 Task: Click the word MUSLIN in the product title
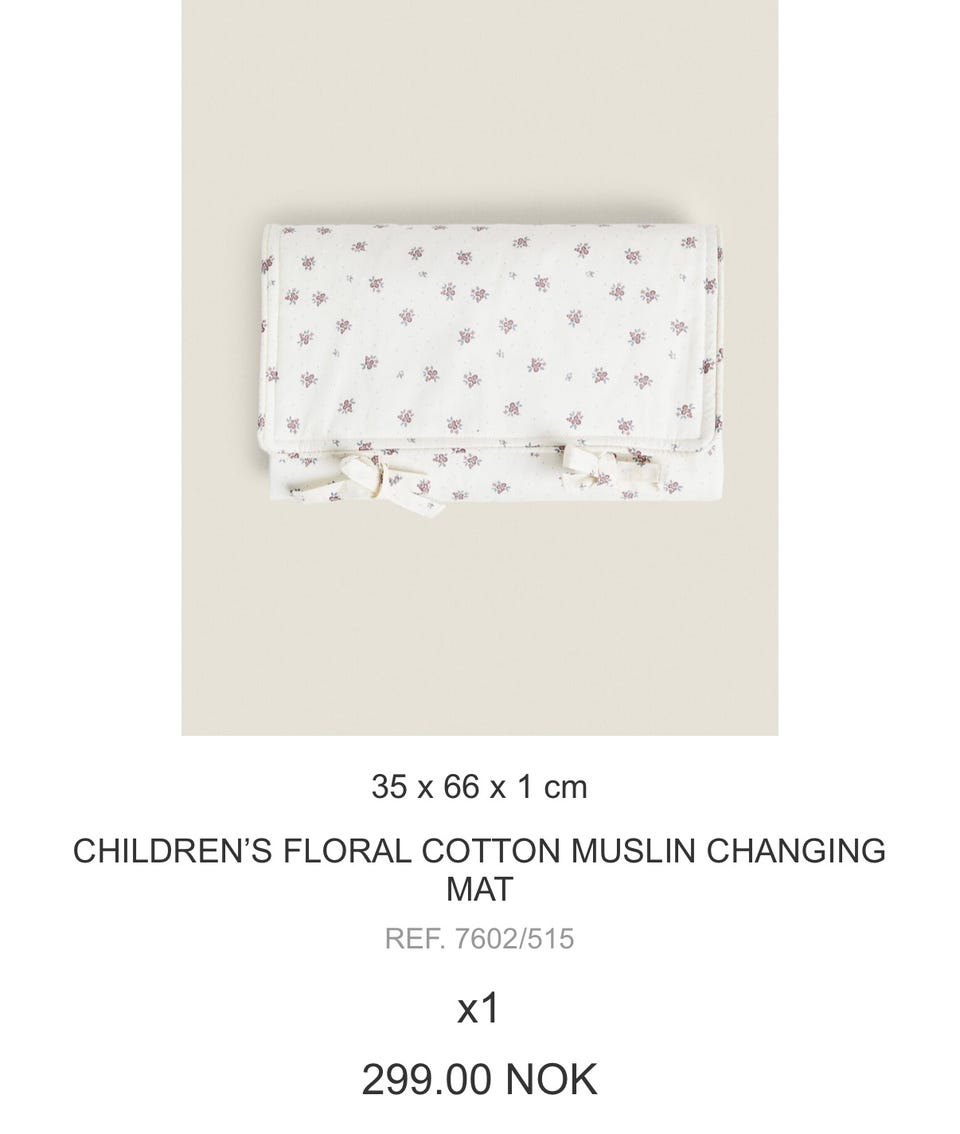pyautogui.click(x=634, y=850)
